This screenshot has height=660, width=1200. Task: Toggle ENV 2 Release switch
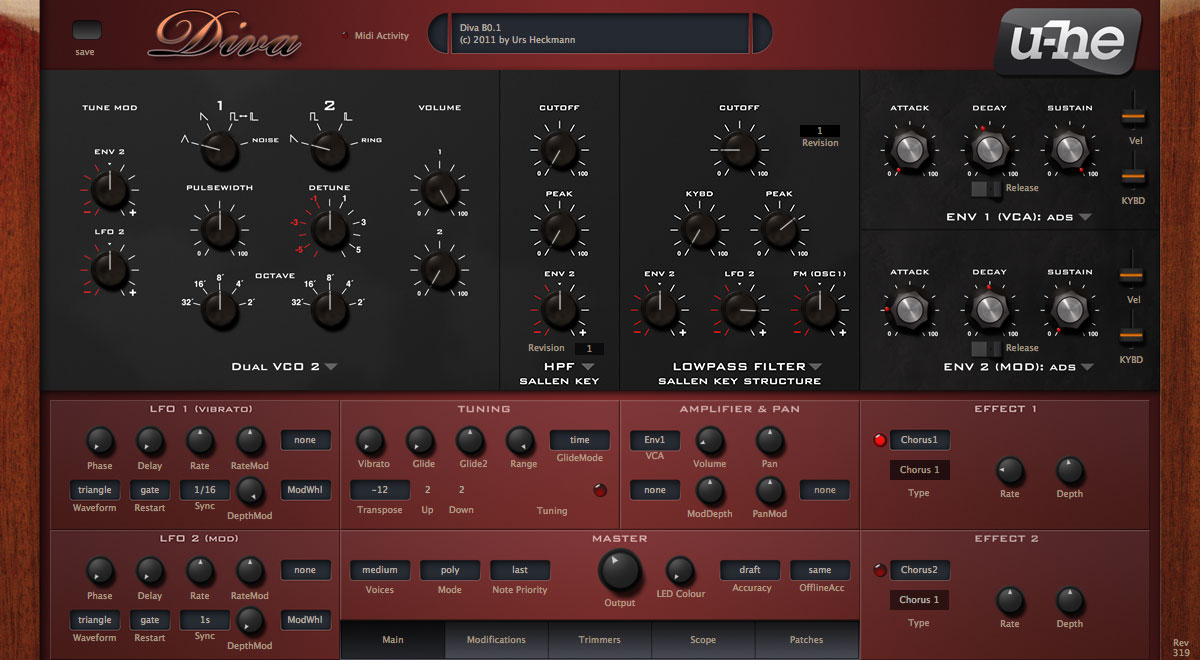pyautogui.click(x=985, y=348)
